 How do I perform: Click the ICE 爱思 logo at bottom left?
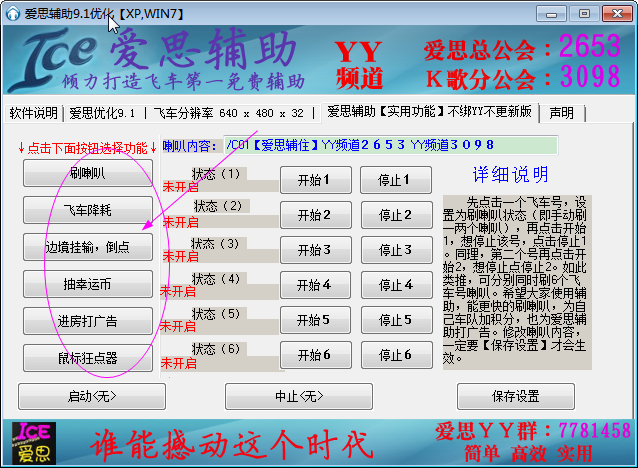pos(34,443)
